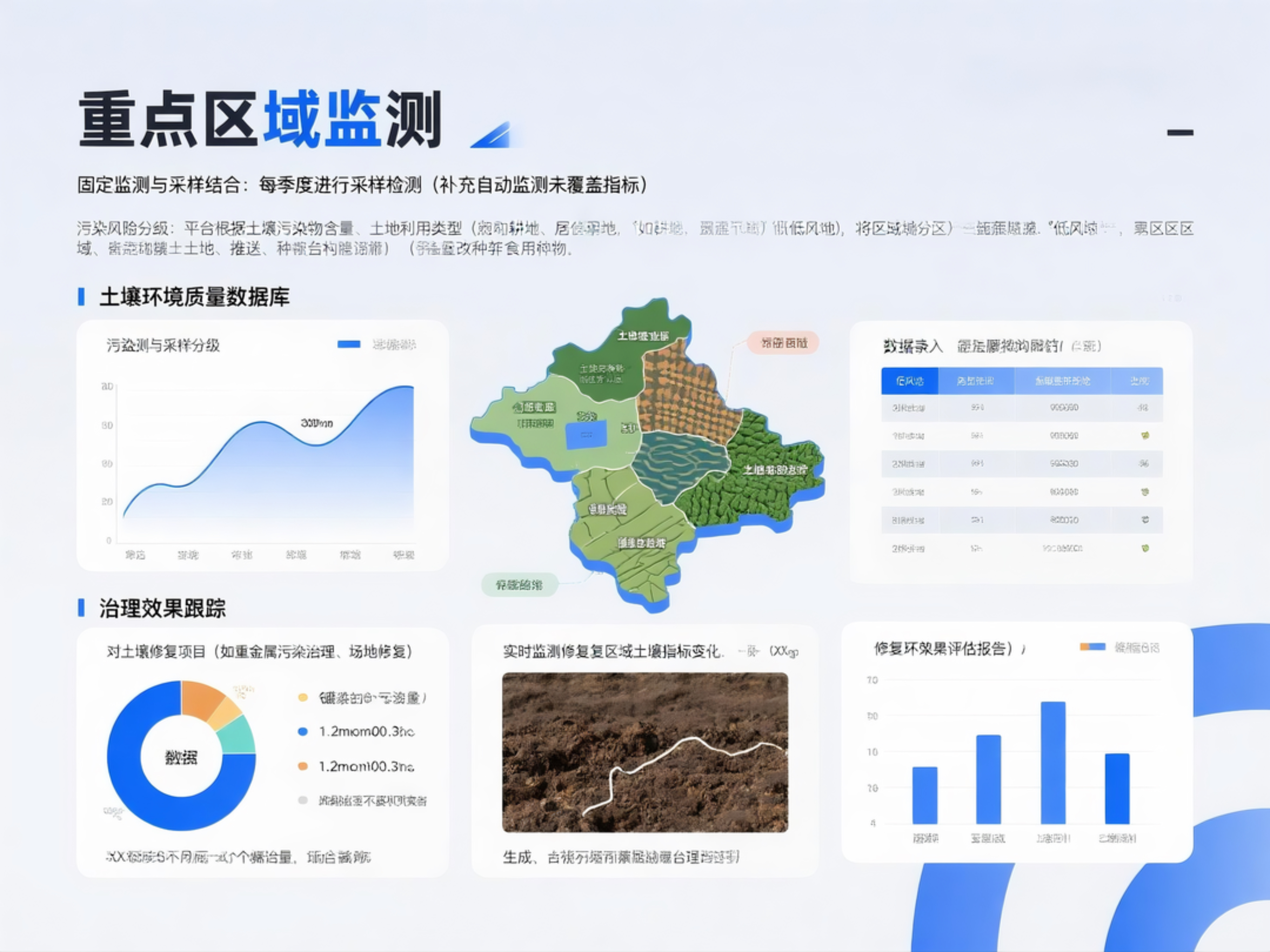
Task: Click green status icon in second table row
Action: pos(1145,436)
